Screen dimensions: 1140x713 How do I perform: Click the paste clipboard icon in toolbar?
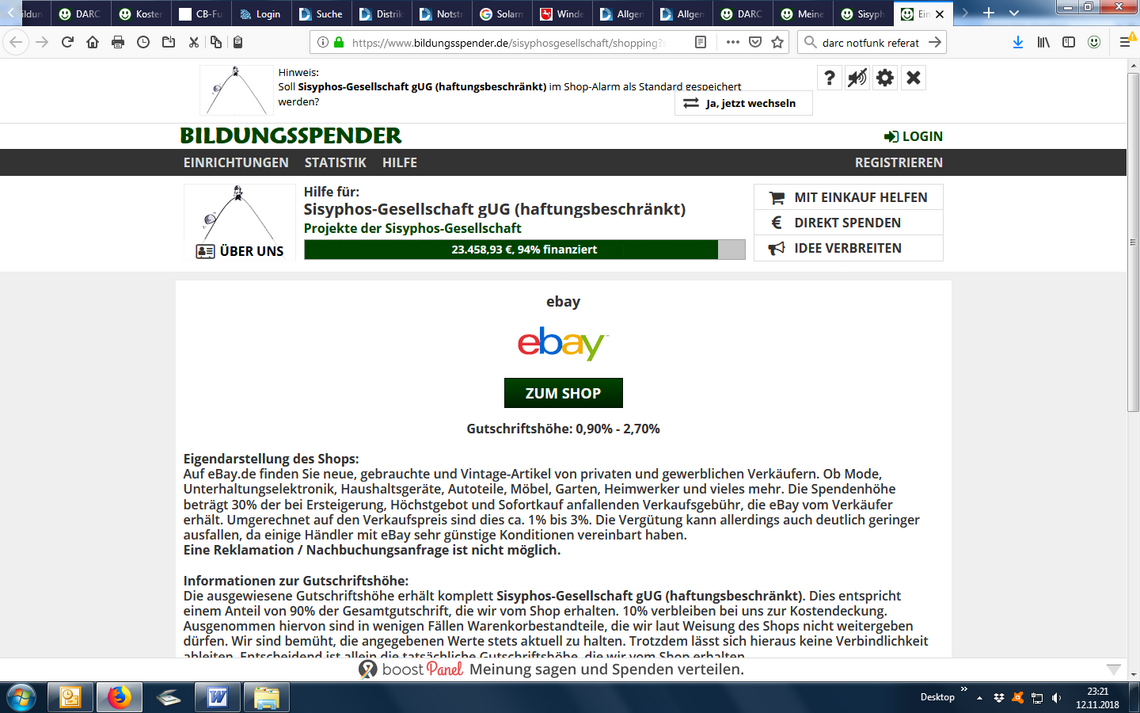click(x=238, y=42)
